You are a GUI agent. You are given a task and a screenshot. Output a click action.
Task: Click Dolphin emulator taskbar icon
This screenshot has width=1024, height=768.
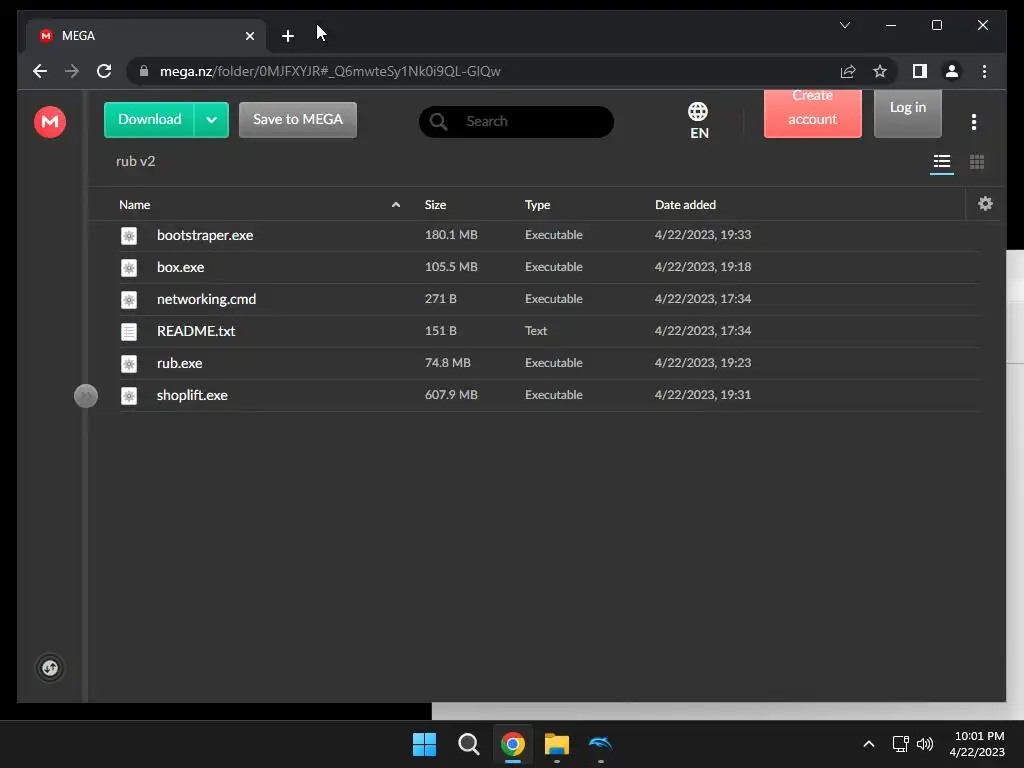pyautogui.click(x=601, y=744)
